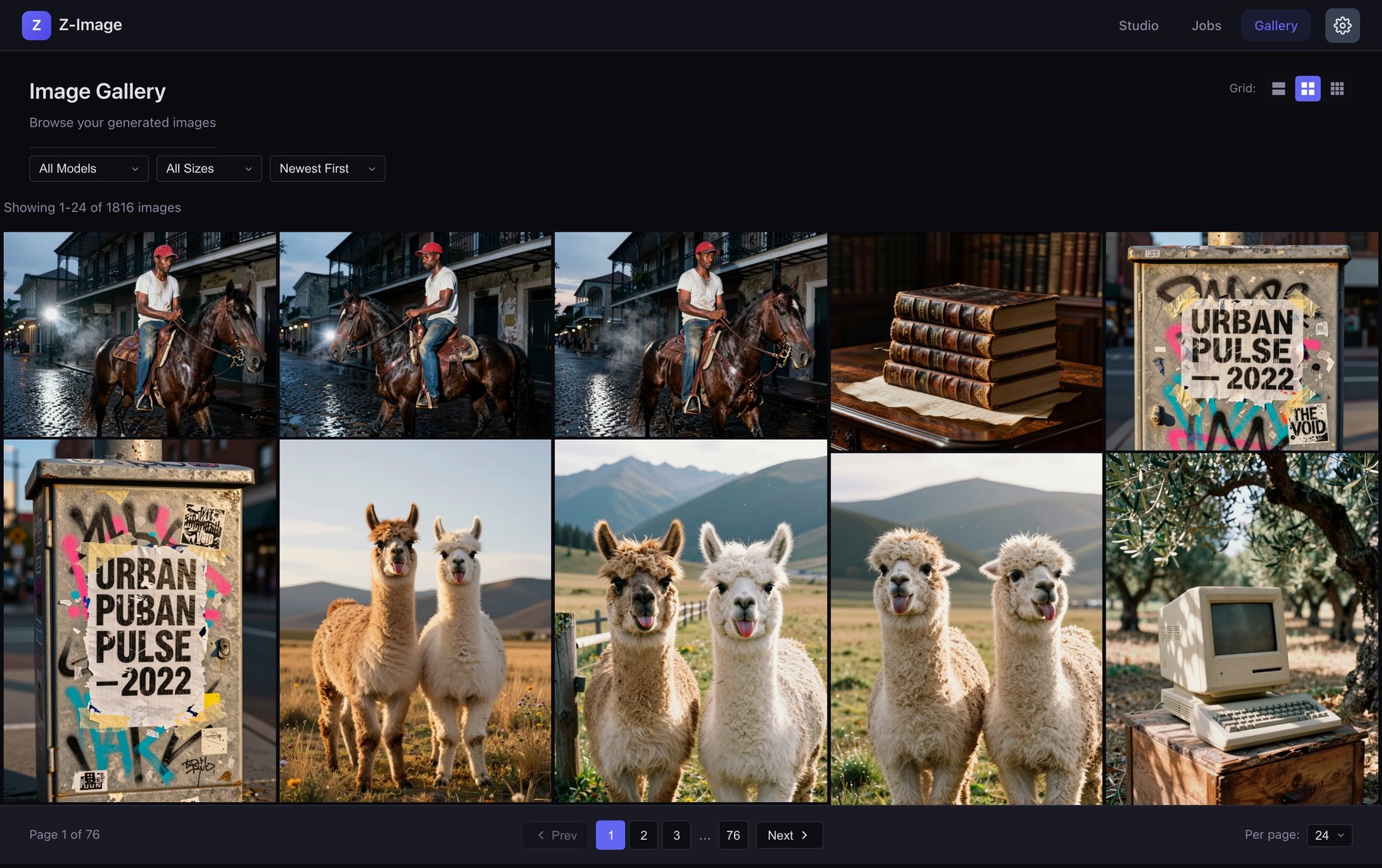Select page 1 in pagination

610,835
